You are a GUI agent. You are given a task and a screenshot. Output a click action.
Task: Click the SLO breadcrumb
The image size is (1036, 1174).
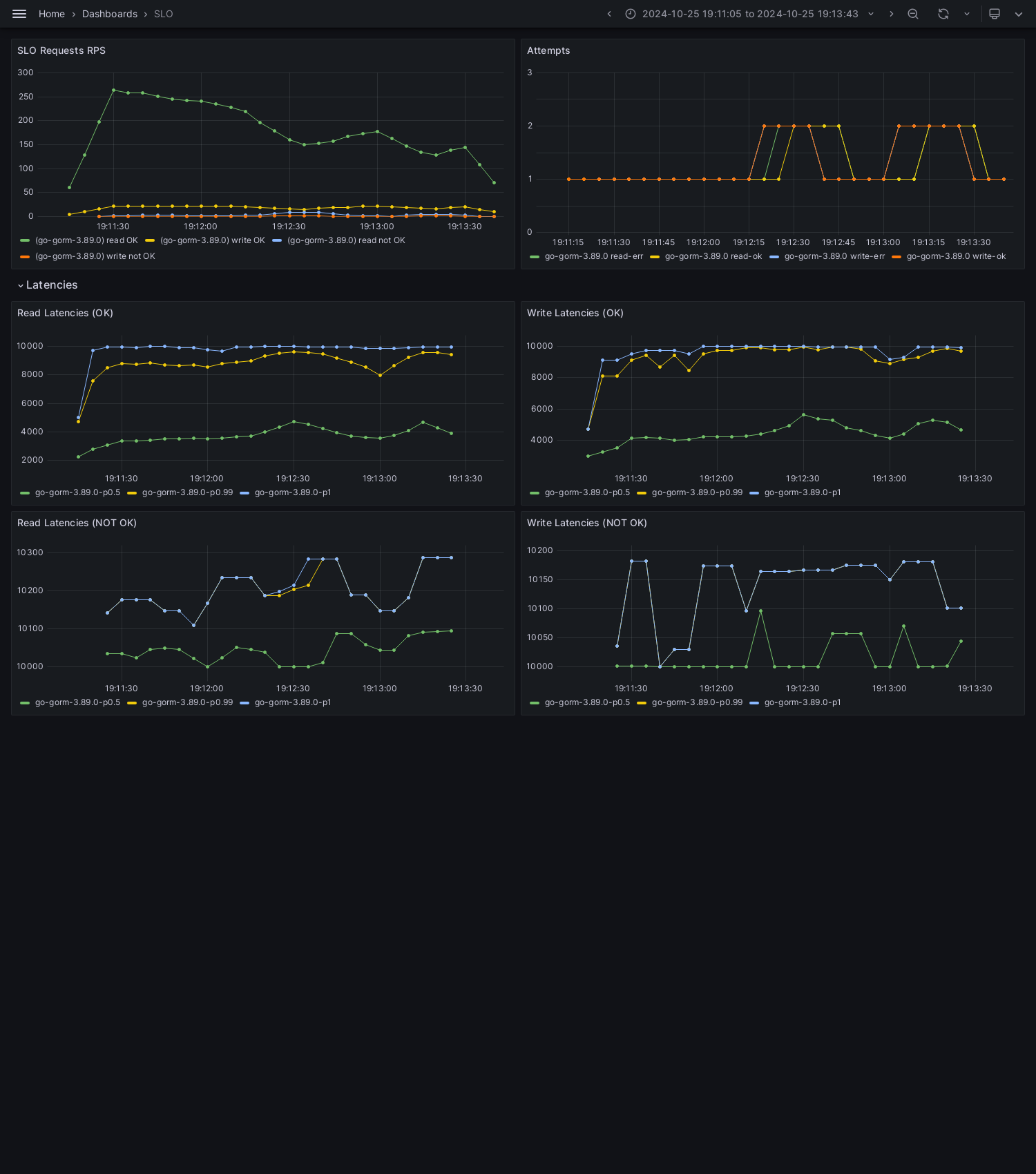[x=164, y=14]
